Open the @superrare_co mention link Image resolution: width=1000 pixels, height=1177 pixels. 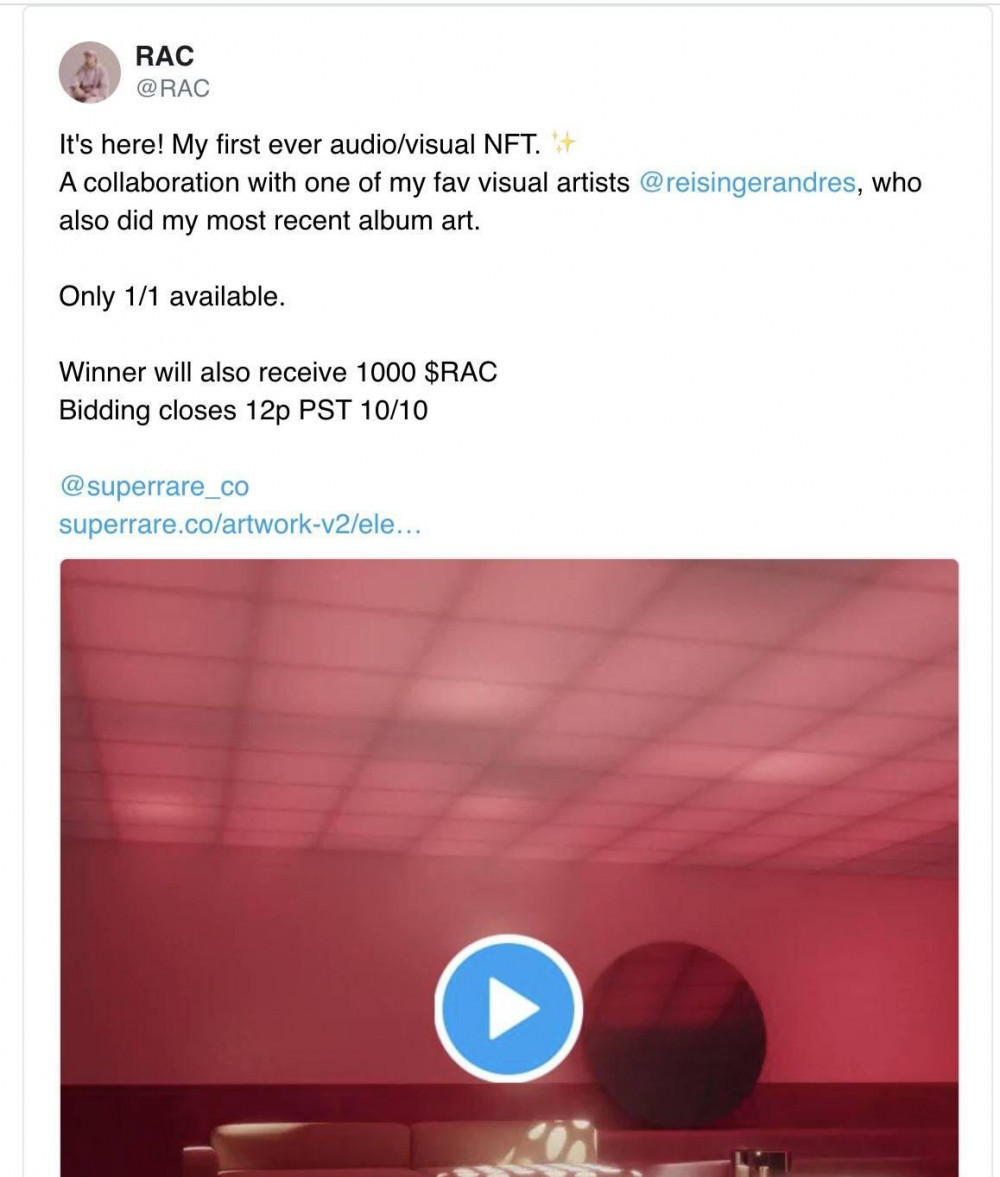point(155,486)
